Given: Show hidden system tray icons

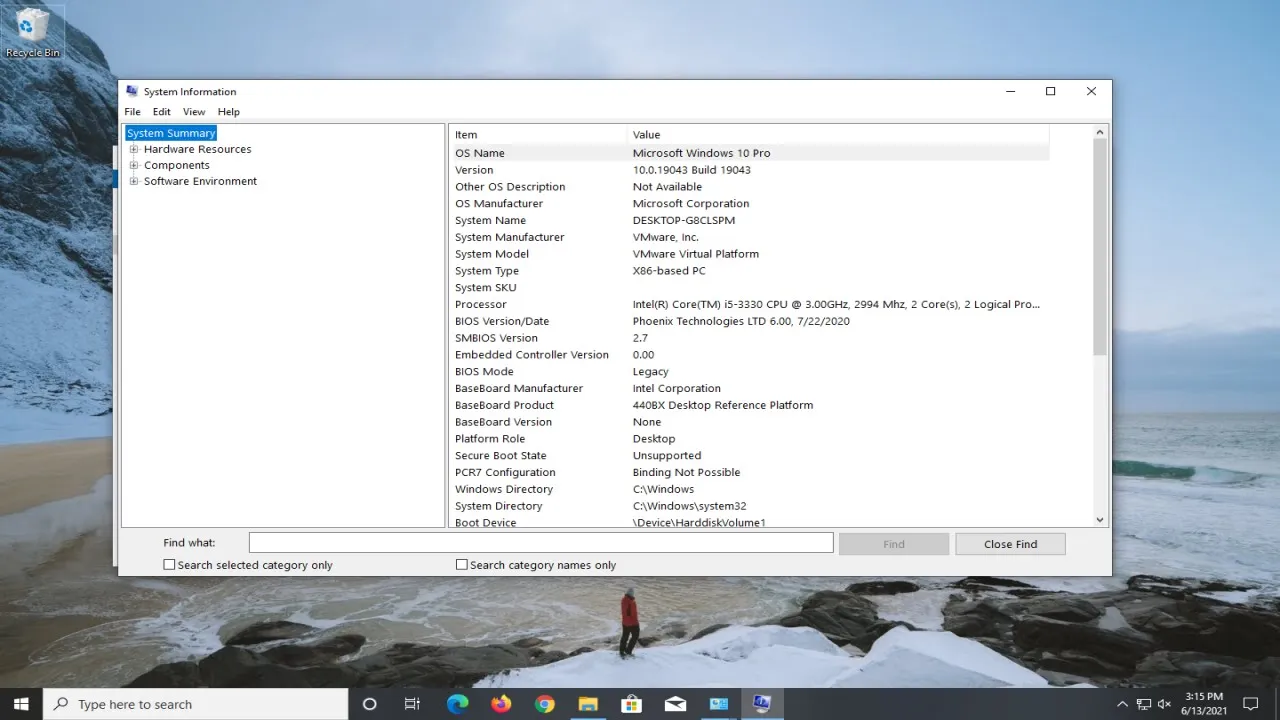Looking at the screenshot, I should click(1123, 704).
